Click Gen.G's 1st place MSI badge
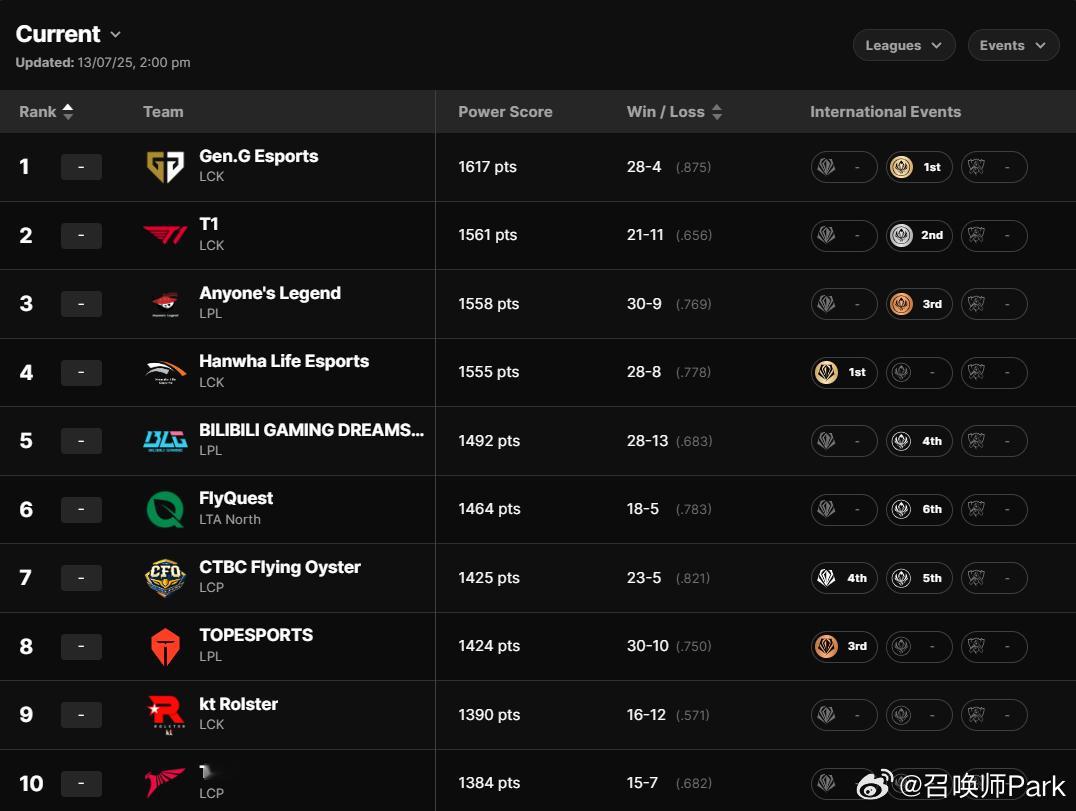This screenshot has height=811, width=1076. (919, 167)
